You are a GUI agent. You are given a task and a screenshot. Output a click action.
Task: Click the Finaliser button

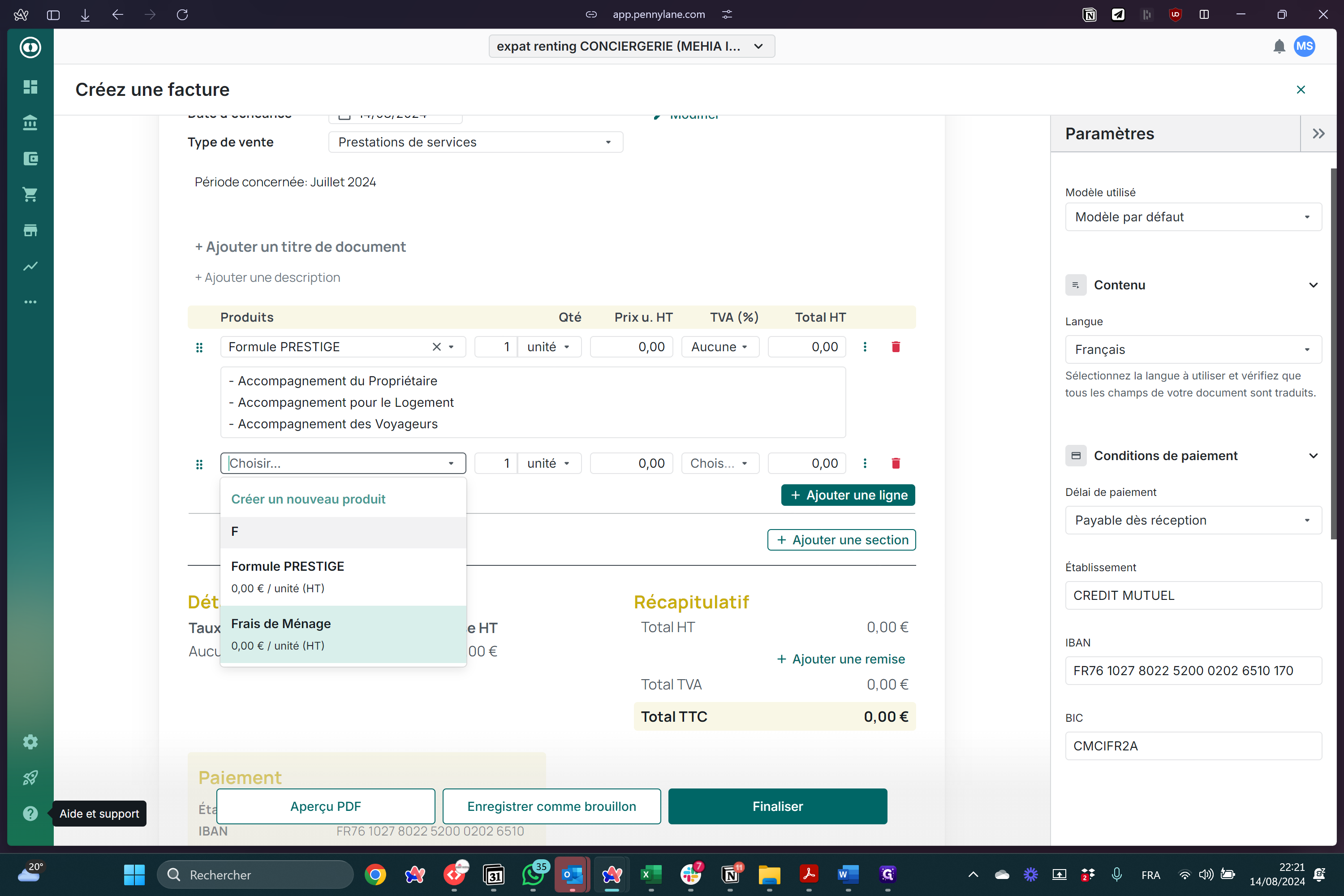778,806
